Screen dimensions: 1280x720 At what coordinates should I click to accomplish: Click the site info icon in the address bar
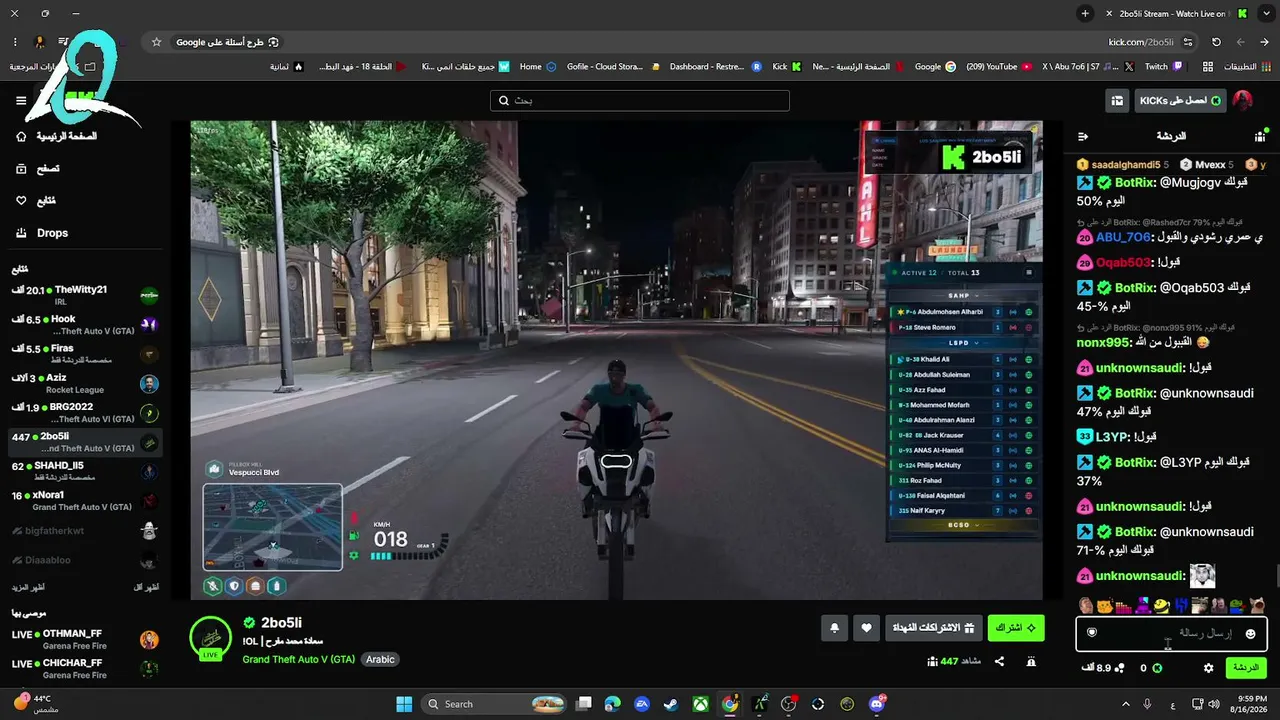click(x=1188, y=42)
